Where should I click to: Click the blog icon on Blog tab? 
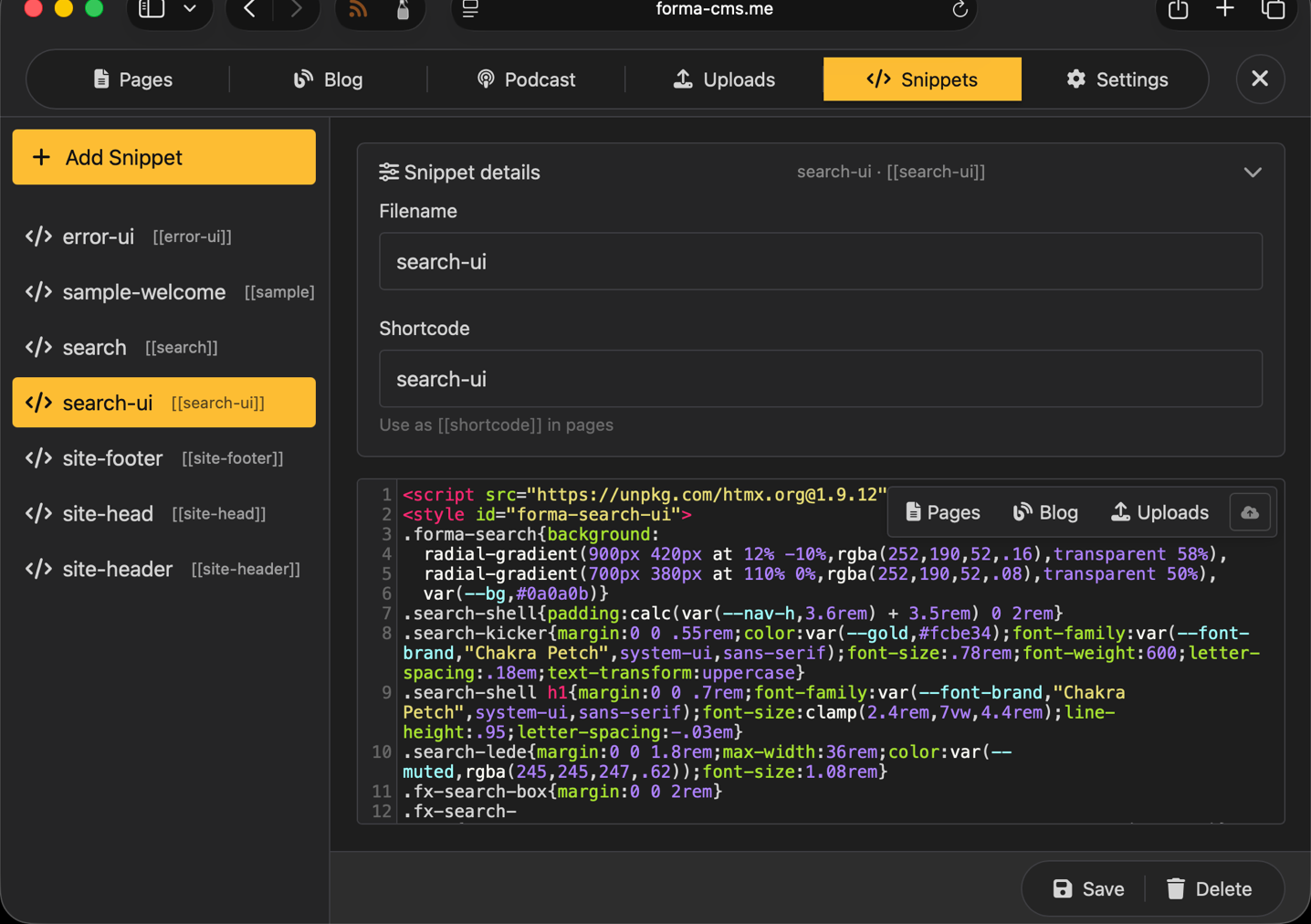click(x=303, y=79)
